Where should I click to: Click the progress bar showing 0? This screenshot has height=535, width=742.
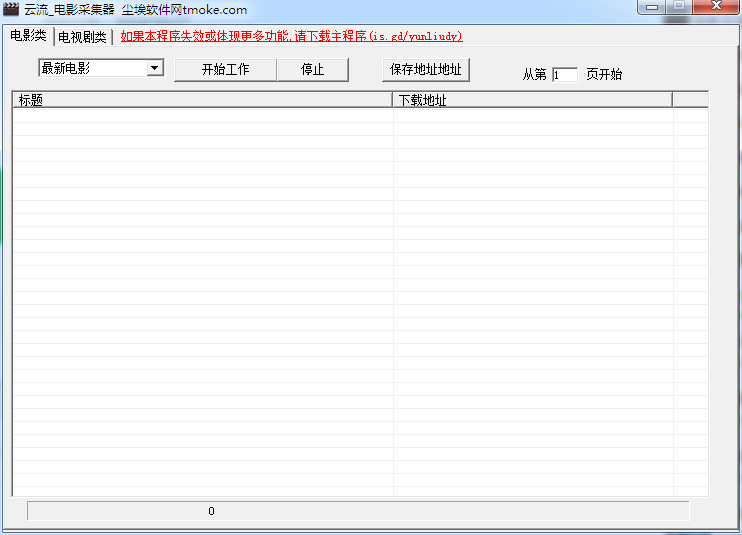358,511
